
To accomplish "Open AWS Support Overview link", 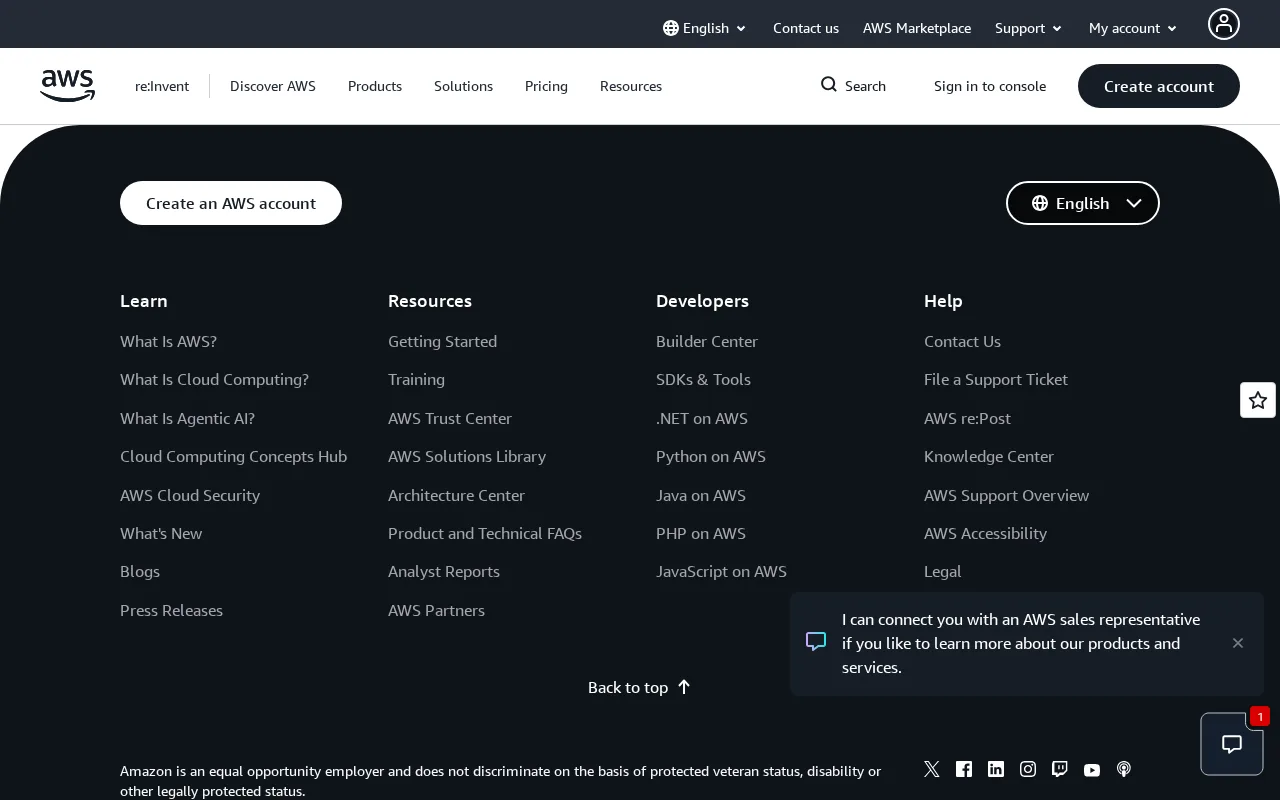I will click(x=1006, y=495).
